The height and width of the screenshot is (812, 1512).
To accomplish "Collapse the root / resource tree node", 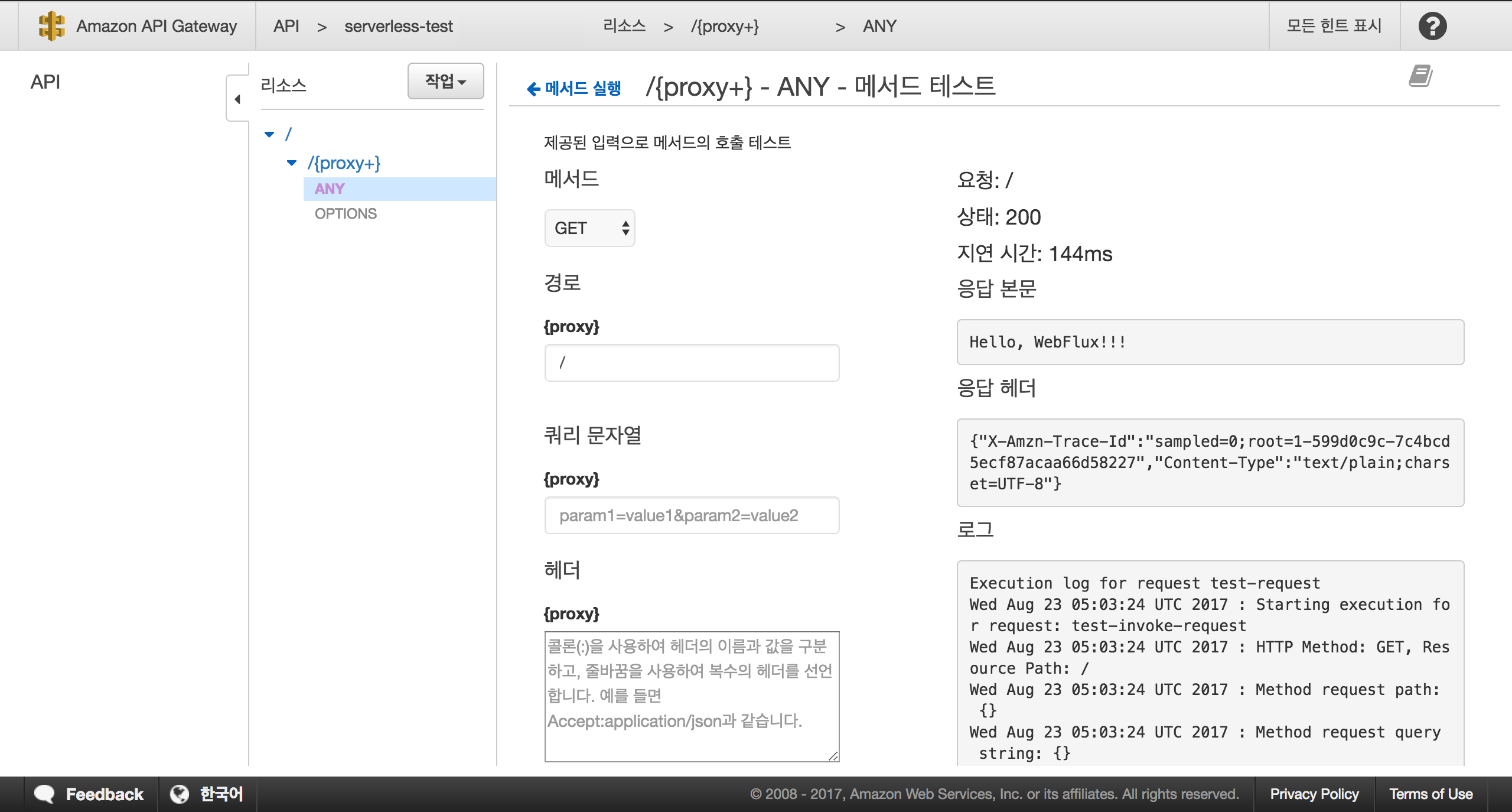I will click(269, 135).
